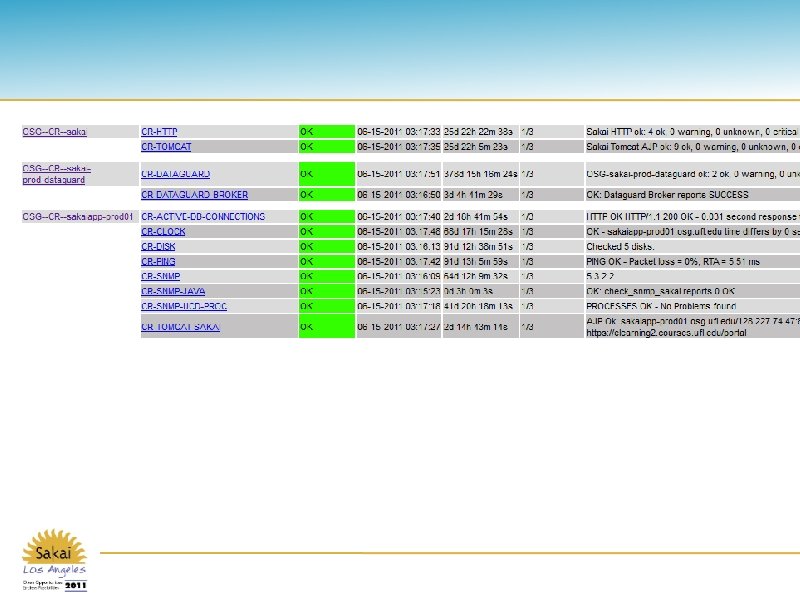Select the last check time of CR-DISK row
800x600 pixels.
point(398,246)
